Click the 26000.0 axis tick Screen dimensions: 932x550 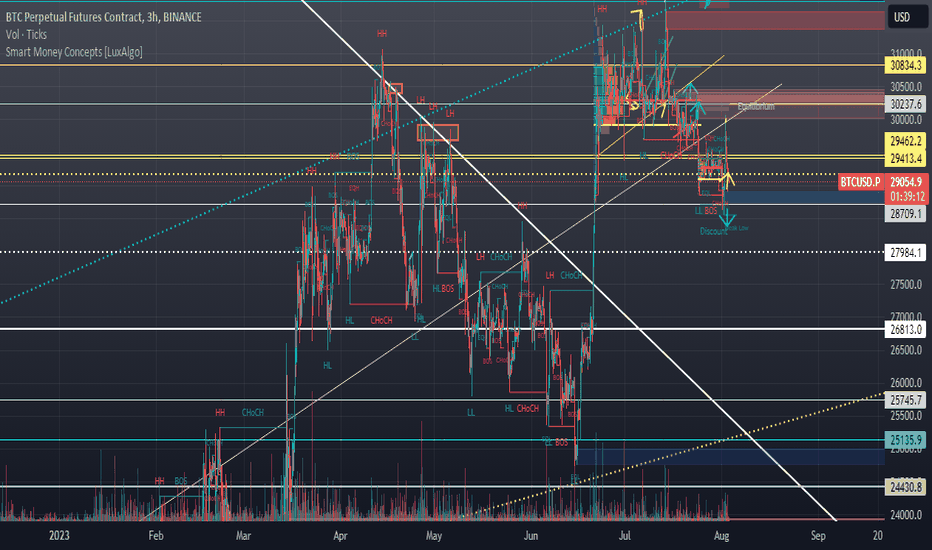click(906, 383)
